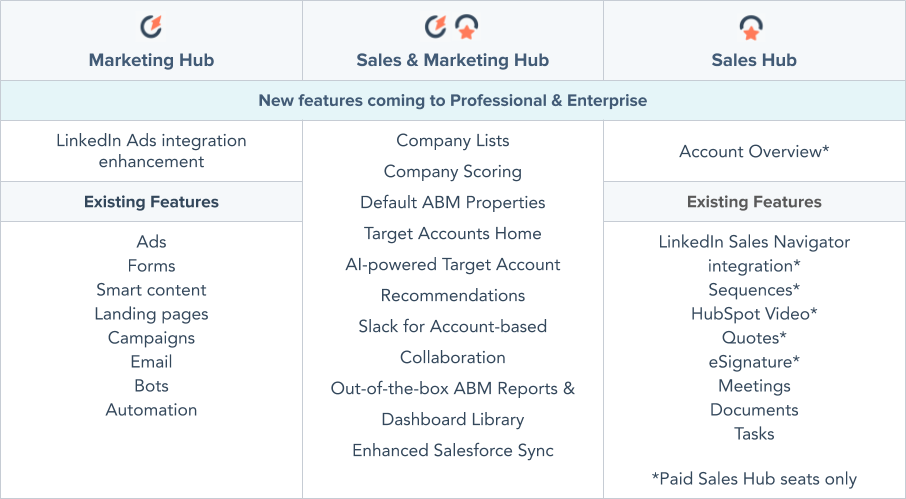Click Target Accounts Home entry
Screen dimensions: 906x499
(x=452, y=234)
